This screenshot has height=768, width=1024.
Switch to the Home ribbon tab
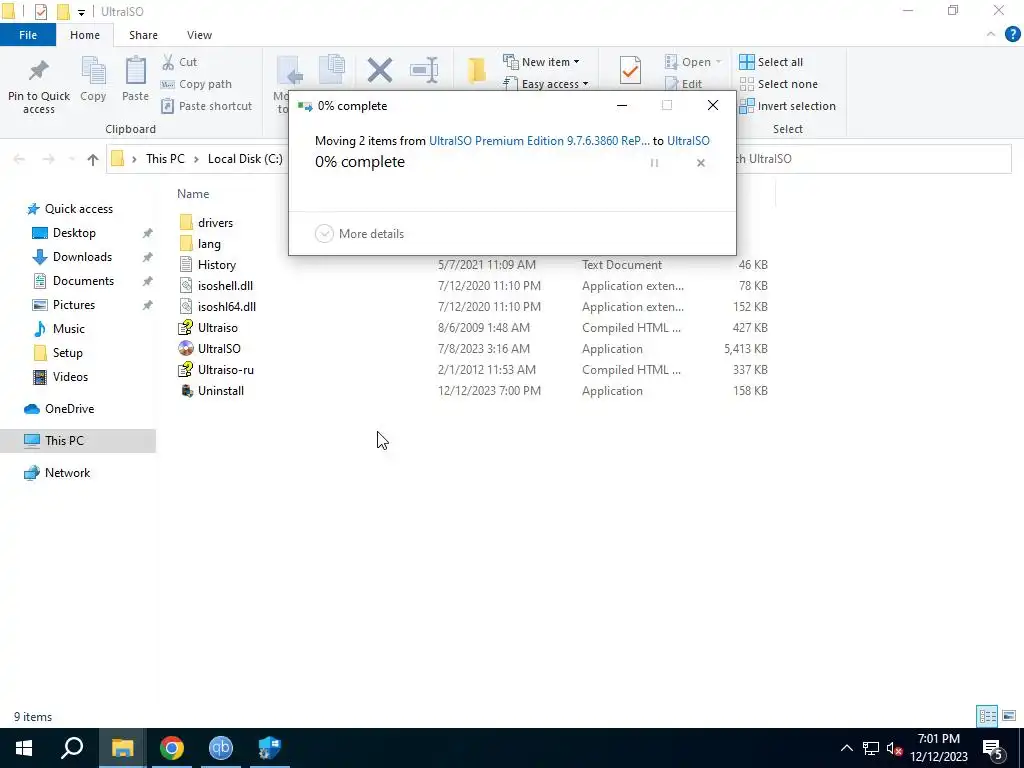coord(85,35)
